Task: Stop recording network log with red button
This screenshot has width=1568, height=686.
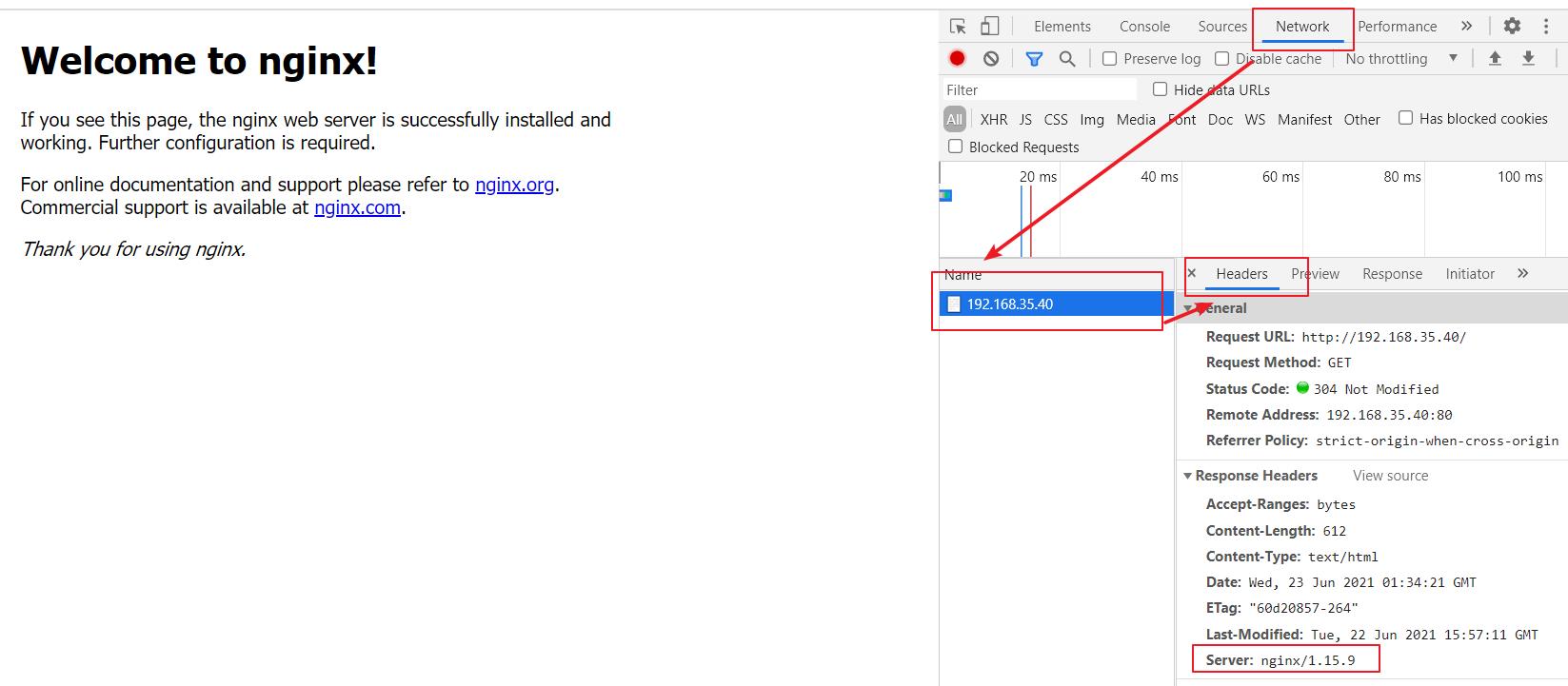Action: point(958,58)
